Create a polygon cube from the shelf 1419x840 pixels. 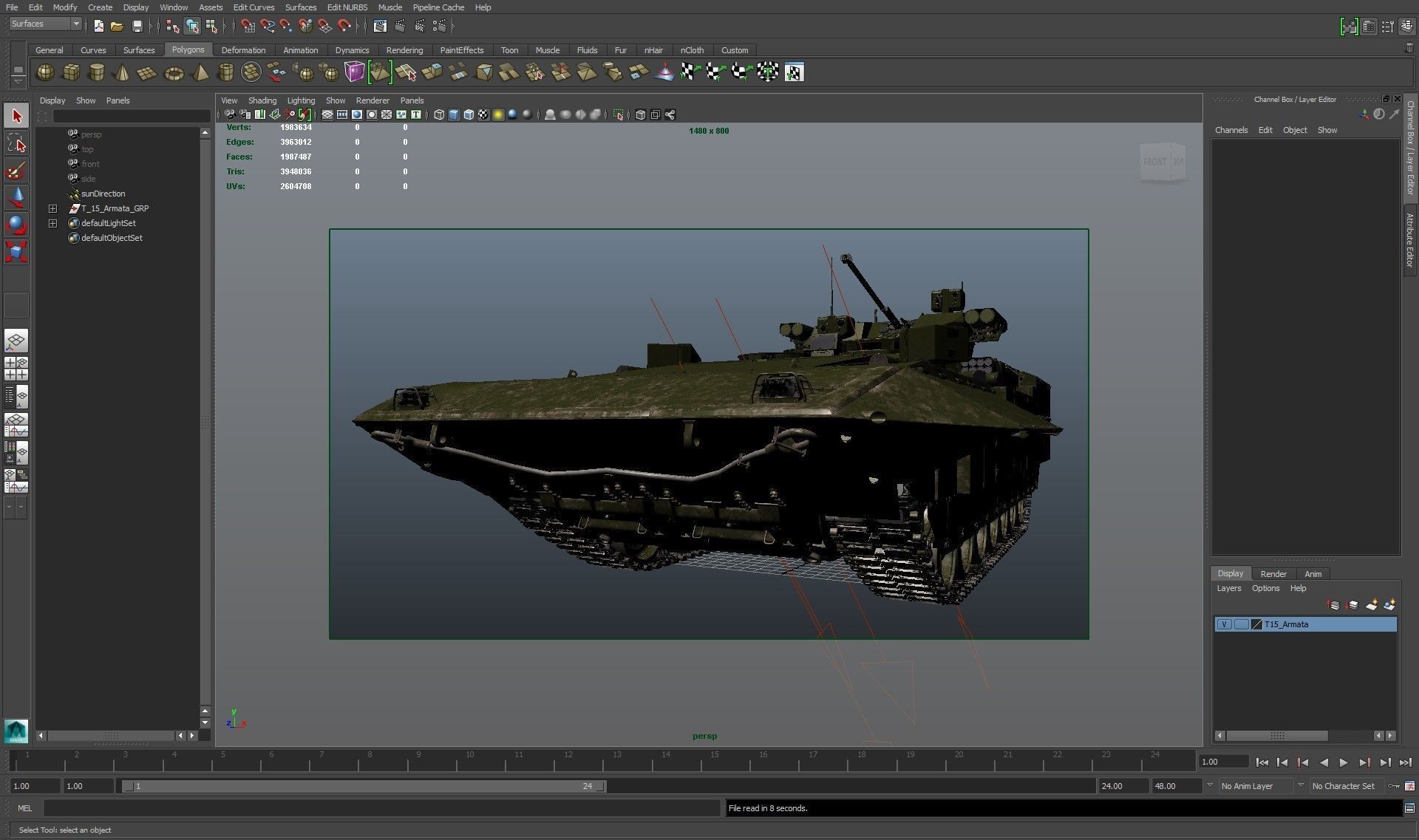72,72
